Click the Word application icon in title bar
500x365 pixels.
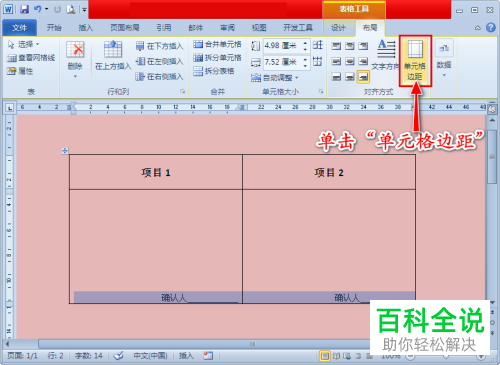[8, 9]
